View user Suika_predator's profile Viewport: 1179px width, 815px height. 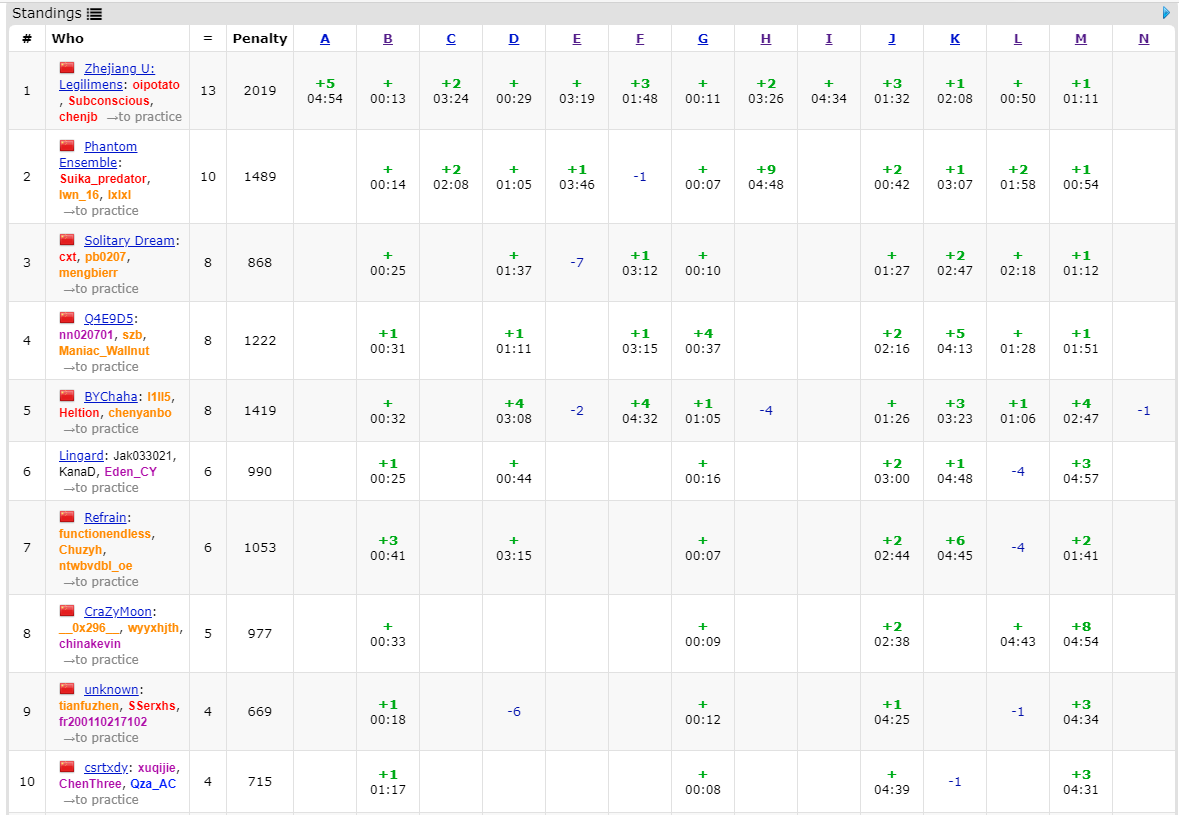(x=103, y=179)
